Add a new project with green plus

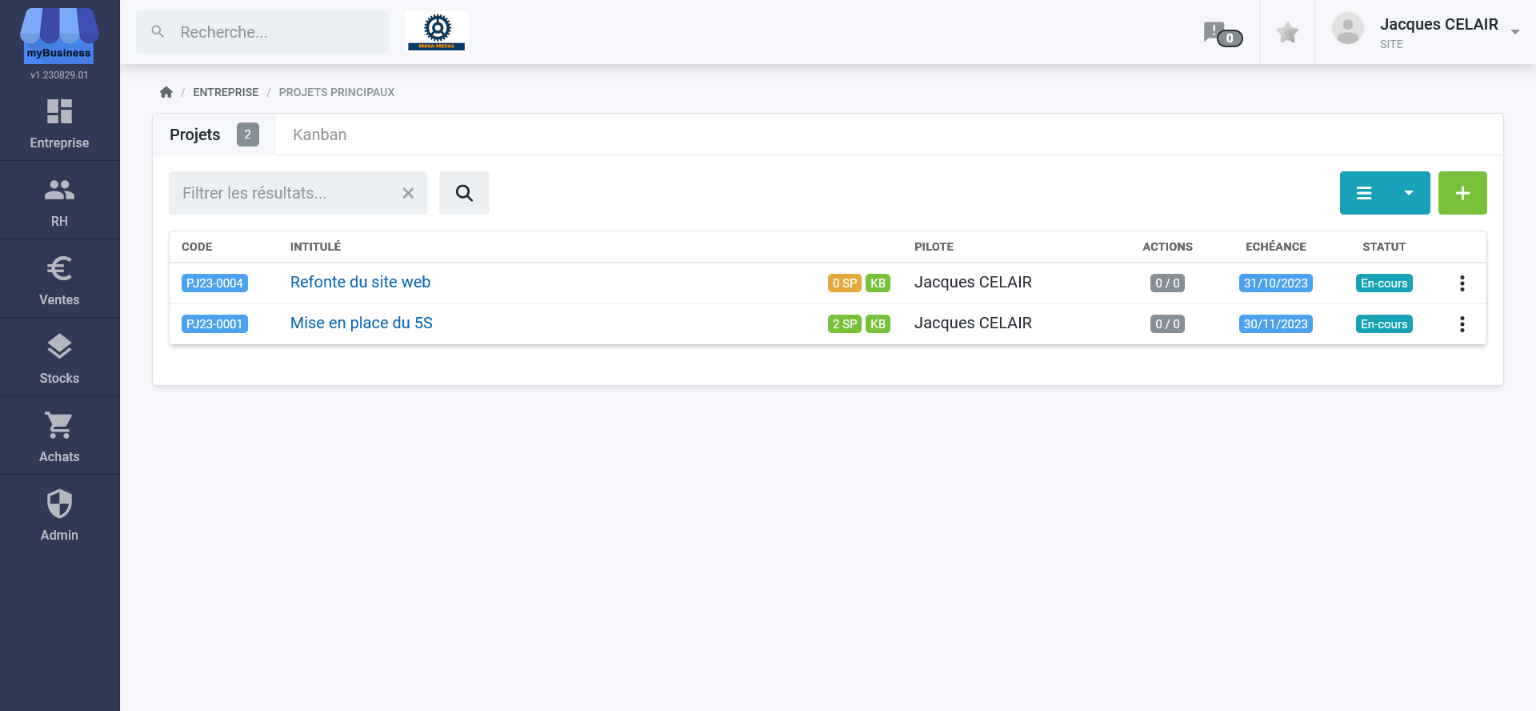(x=1463, y=193)
